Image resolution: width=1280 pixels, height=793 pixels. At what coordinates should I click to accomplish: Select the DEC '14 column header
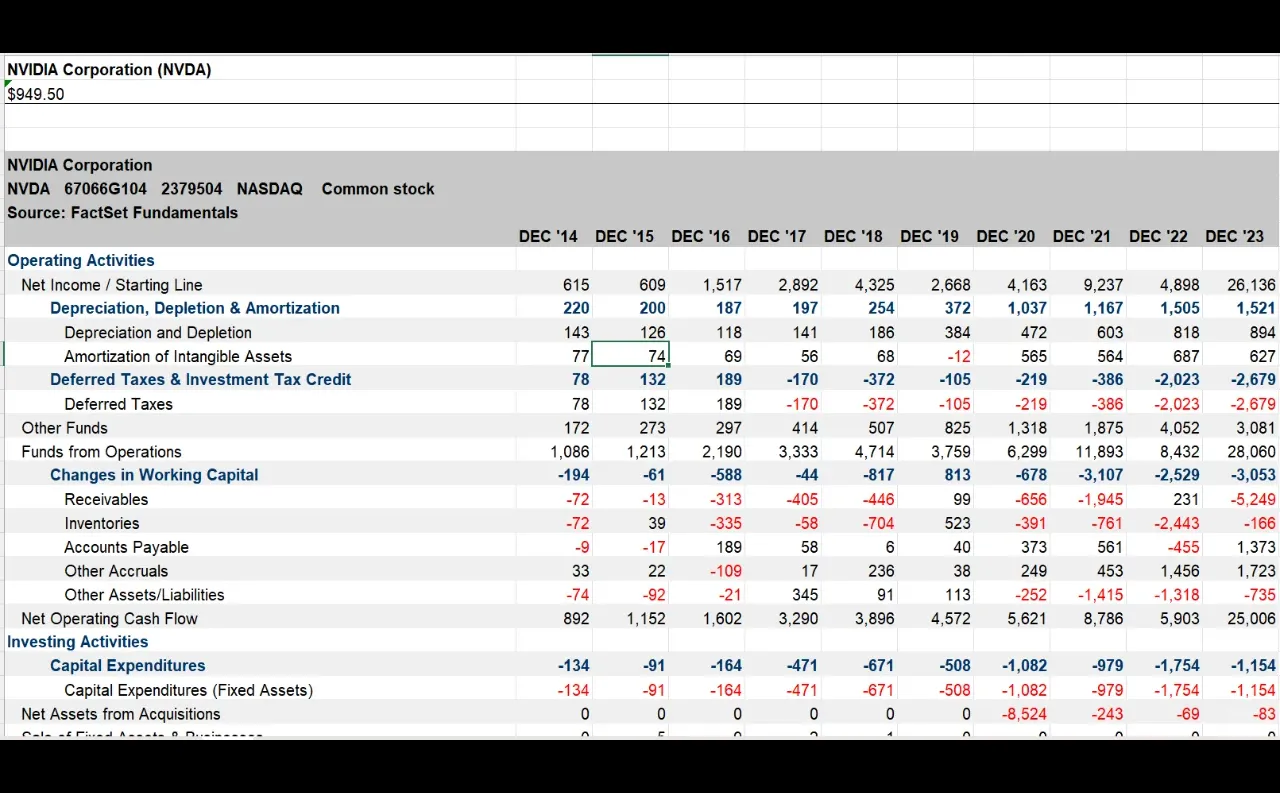548,236
